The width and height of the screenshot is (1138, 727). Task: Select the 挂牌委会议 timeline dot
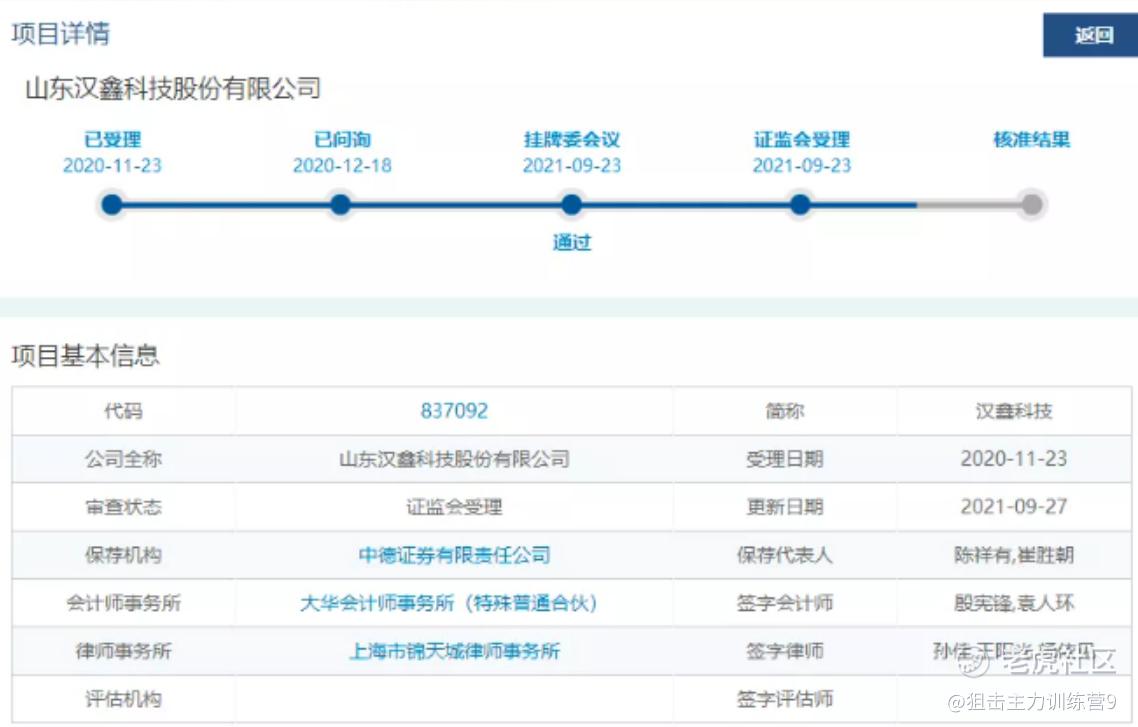(571, 205)
